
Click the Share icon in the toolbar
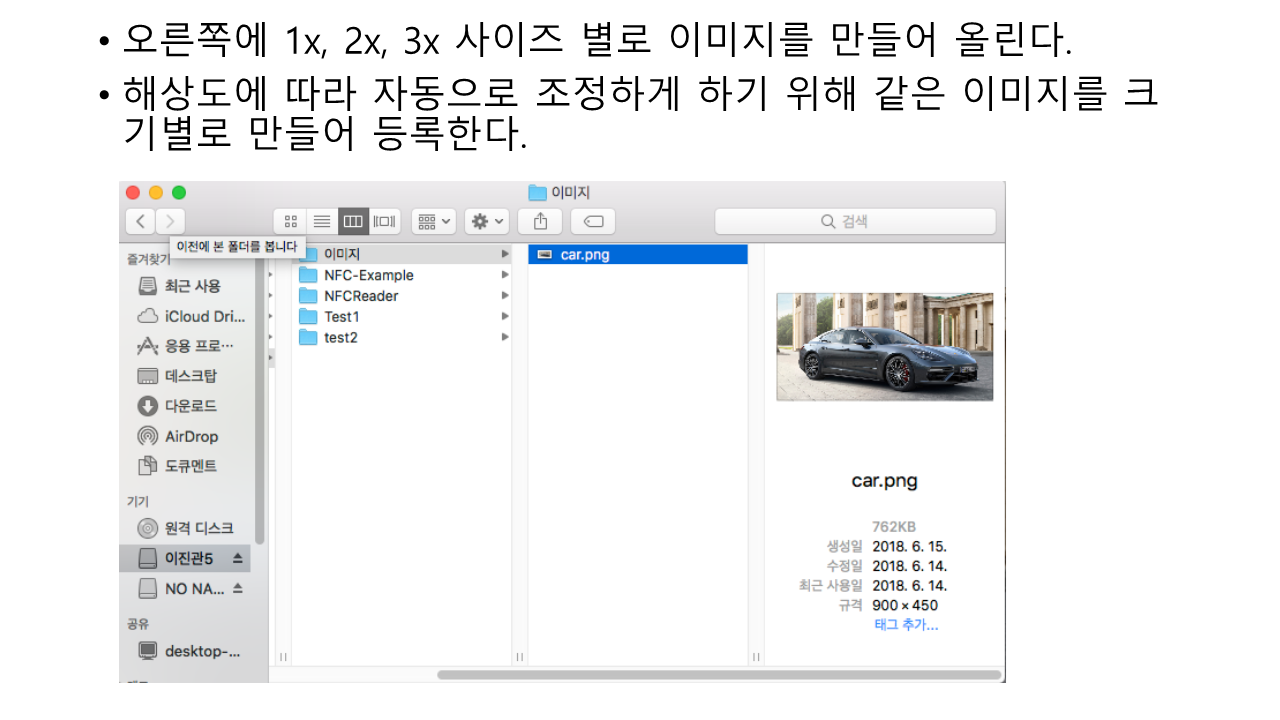pyautogui.click(x=540, y=222)
